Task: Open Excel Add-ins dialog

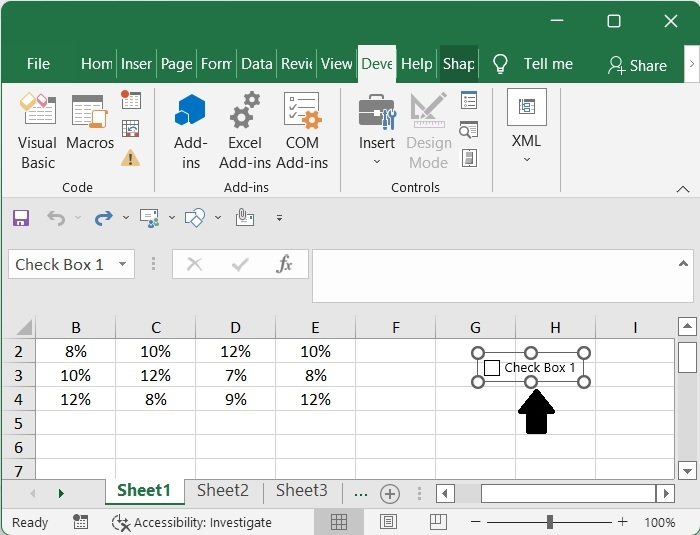Action: pyautogui.click(x=245, y=131)
